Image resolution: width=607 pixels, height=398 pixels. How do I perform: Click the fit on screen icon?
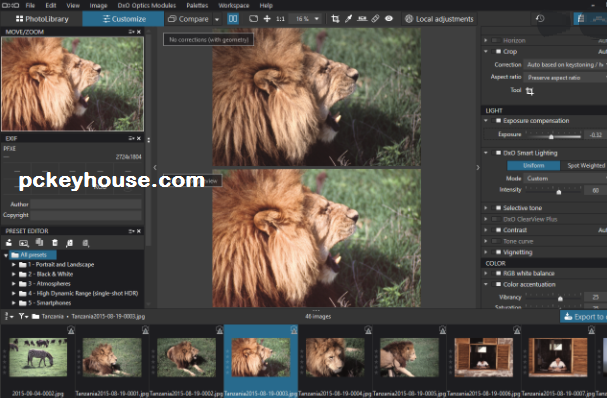click(x=253, y=19)
